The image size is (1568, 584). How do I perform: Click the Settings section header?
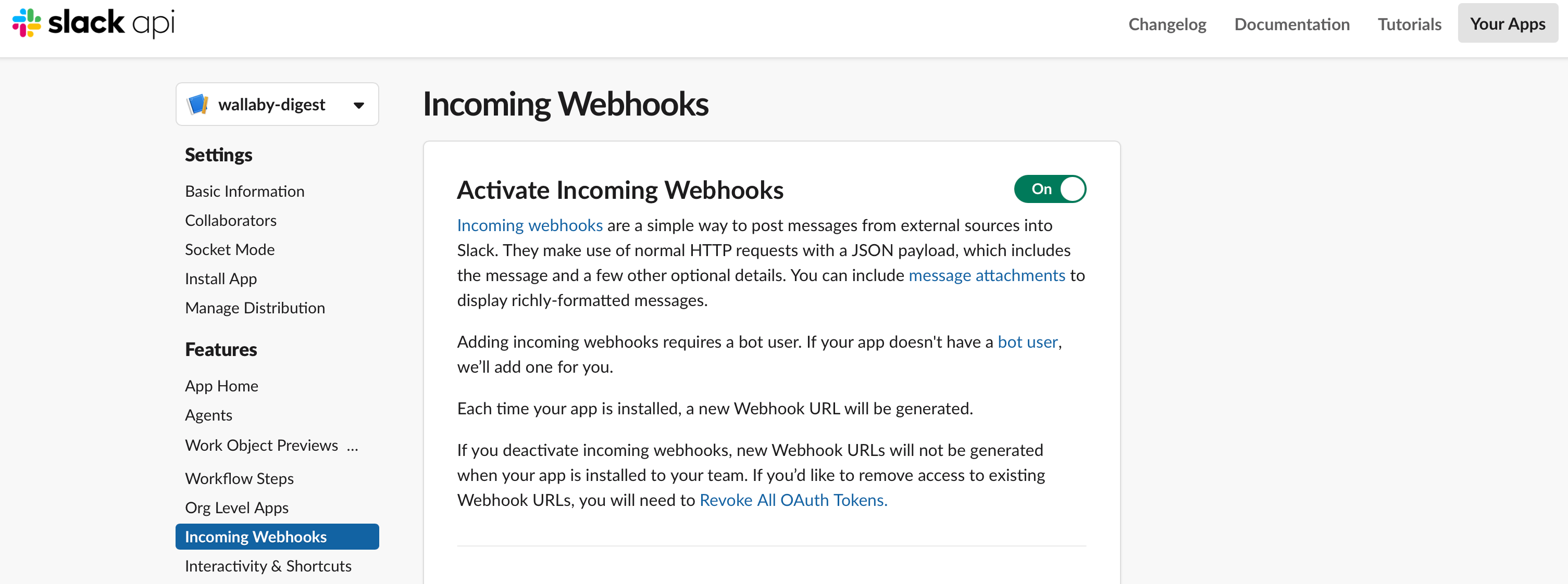(218, 155)
